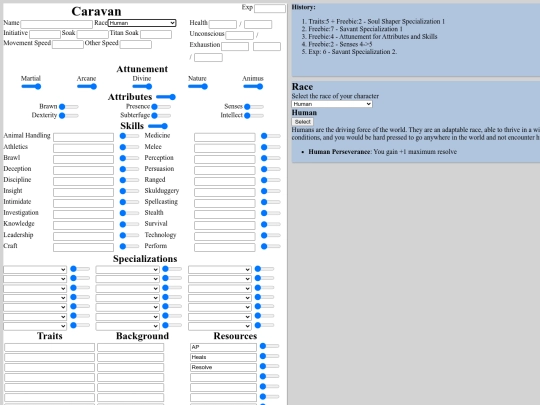Set the Knowledge skill slider

[129, 224]
